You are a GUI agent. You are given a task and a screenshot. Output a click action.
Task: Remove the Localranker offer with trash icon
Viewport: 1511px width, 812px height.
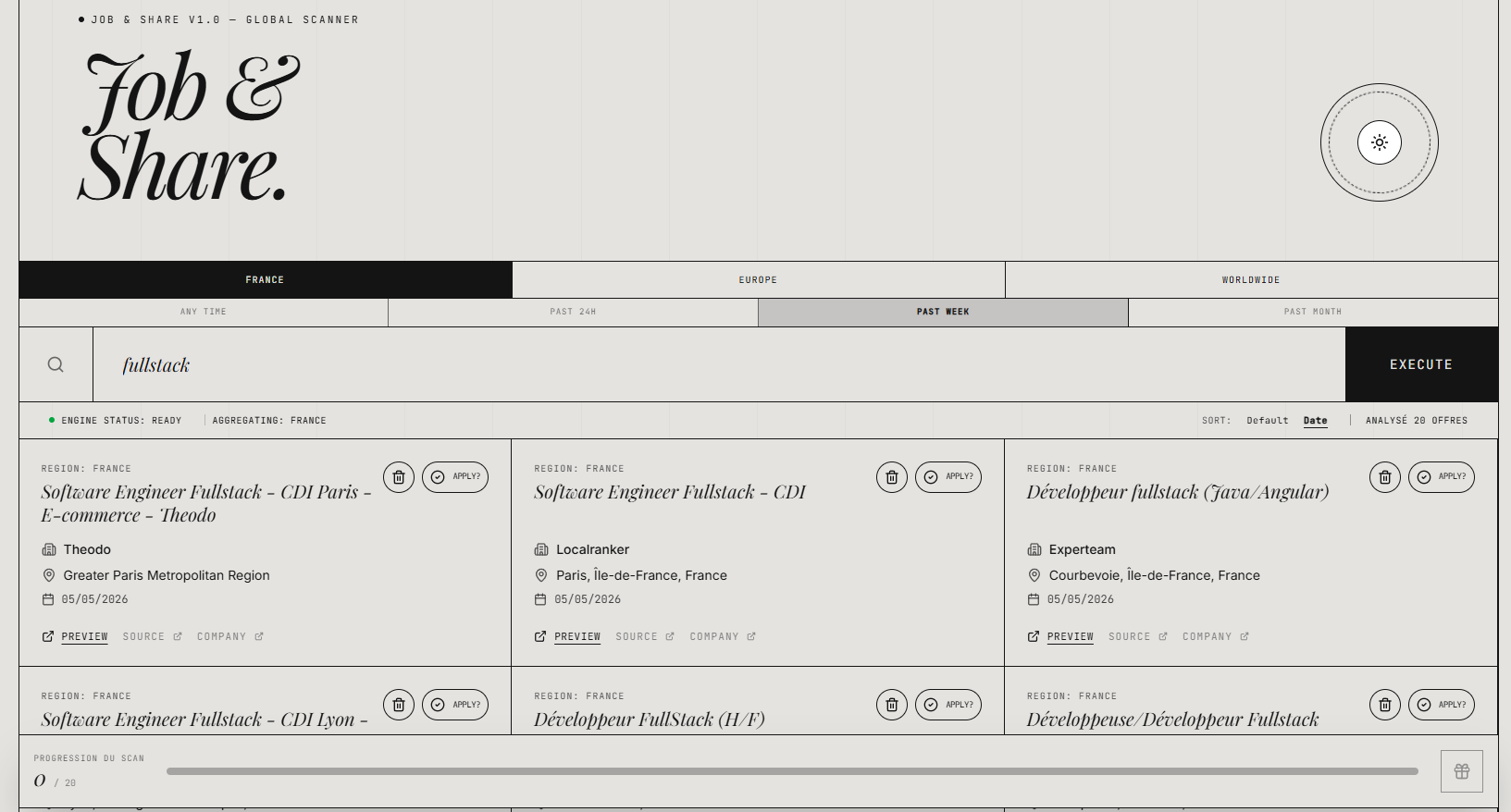tap(892, 477)
